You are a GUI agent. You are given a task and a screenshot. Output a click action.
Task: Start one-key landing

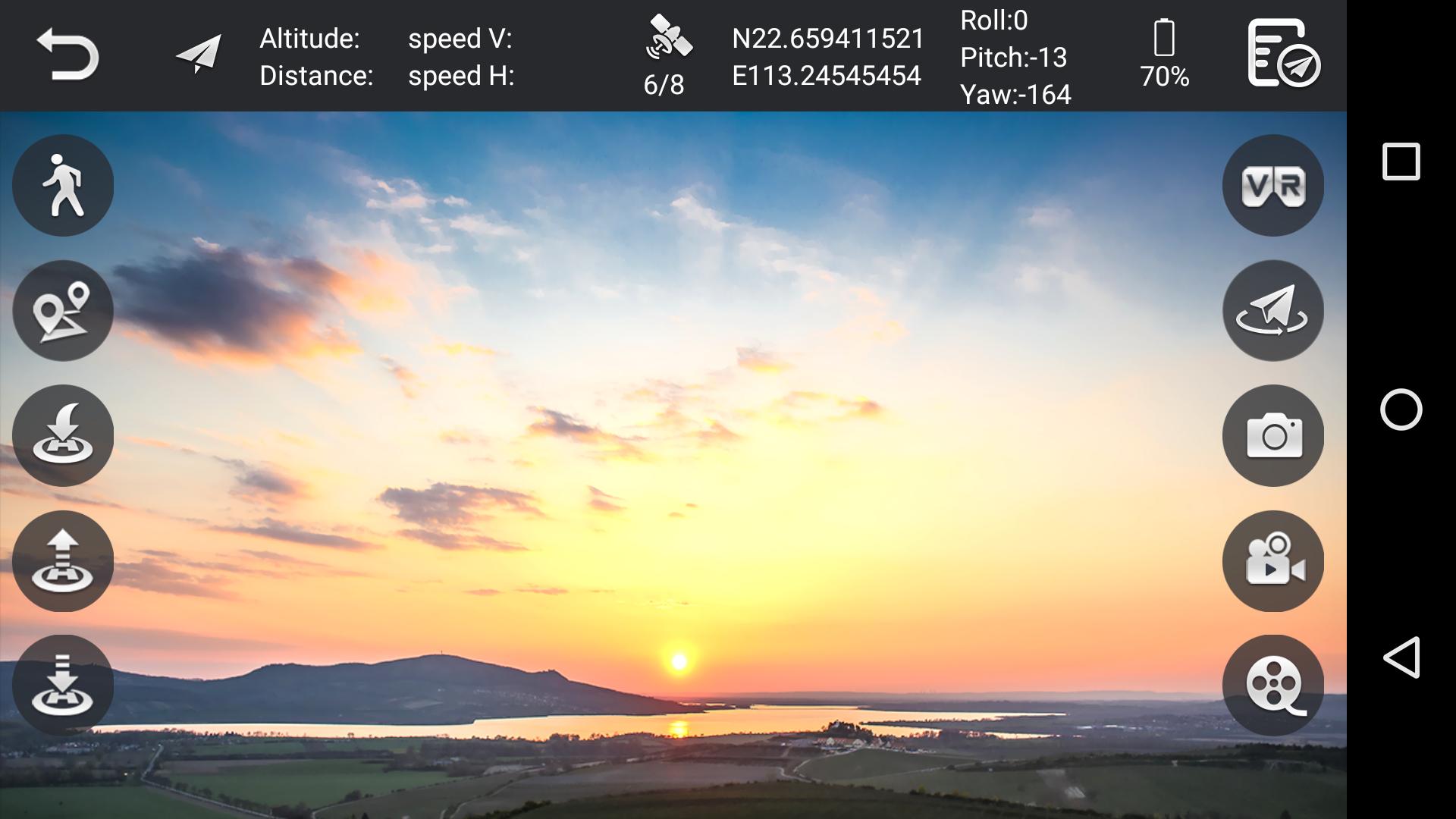(63, 685)
